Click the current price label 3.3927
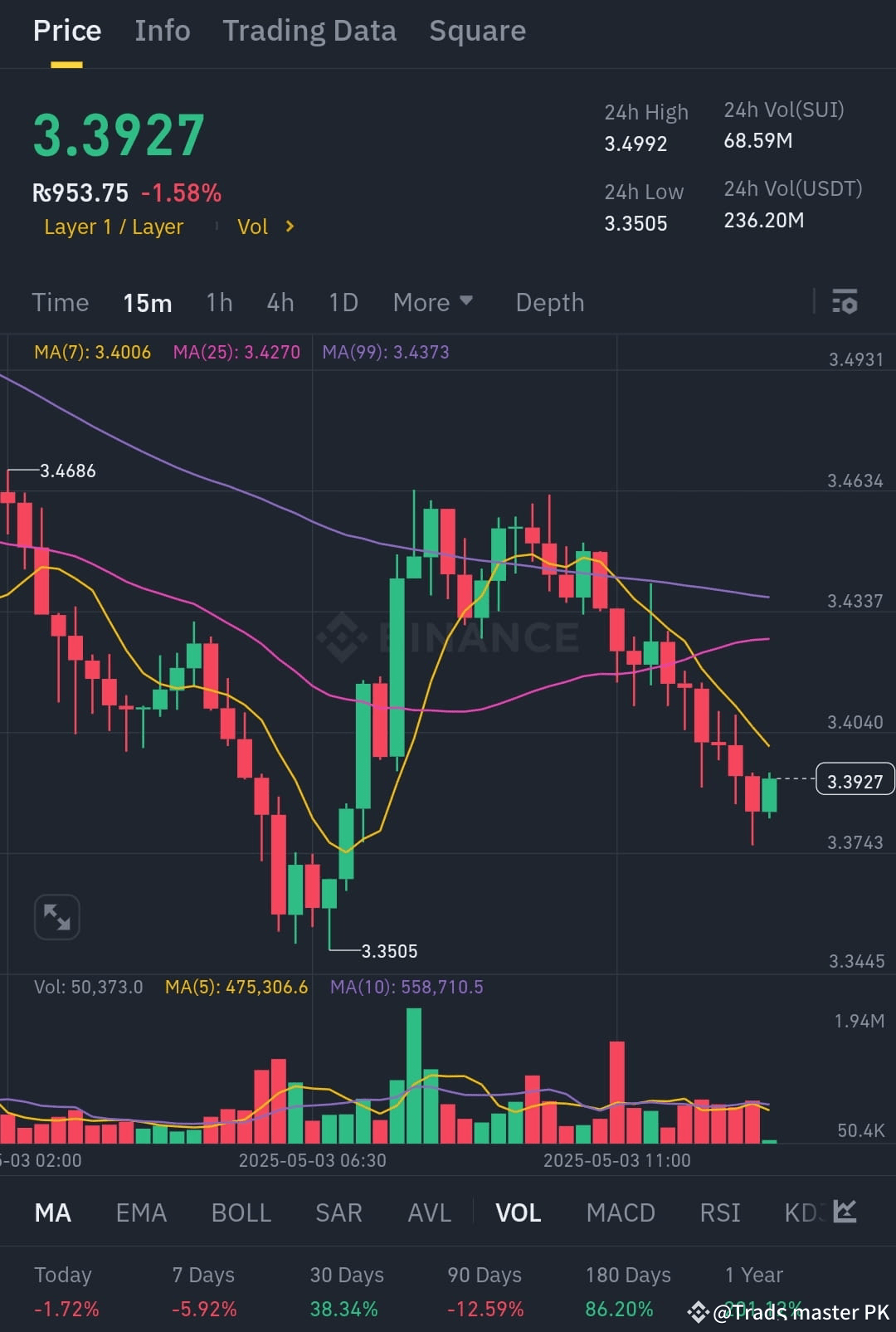This screenshot has height=1332, width=896. [854, 778]
